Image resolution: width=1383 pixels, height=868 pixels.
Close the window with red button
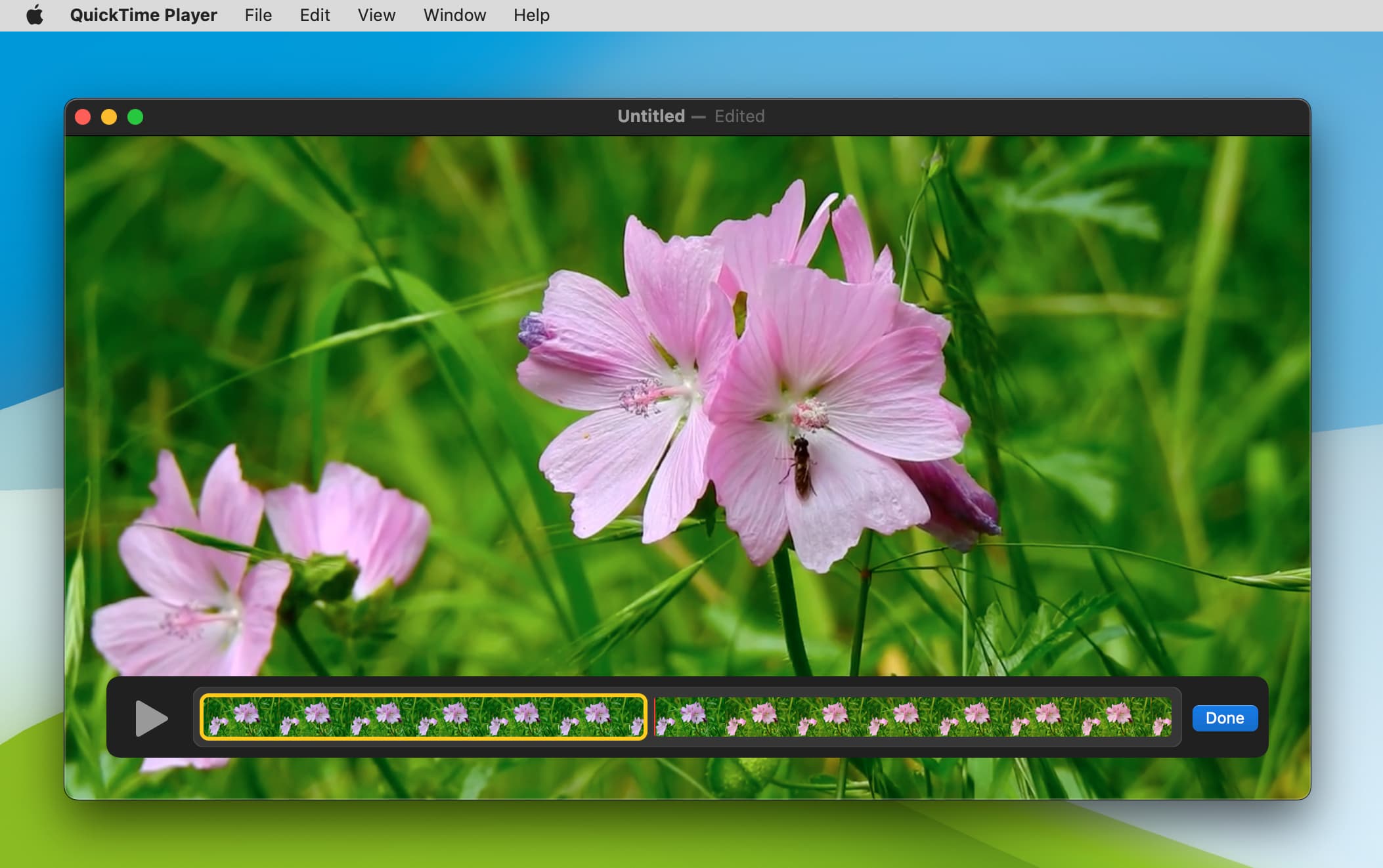(83, 117)
